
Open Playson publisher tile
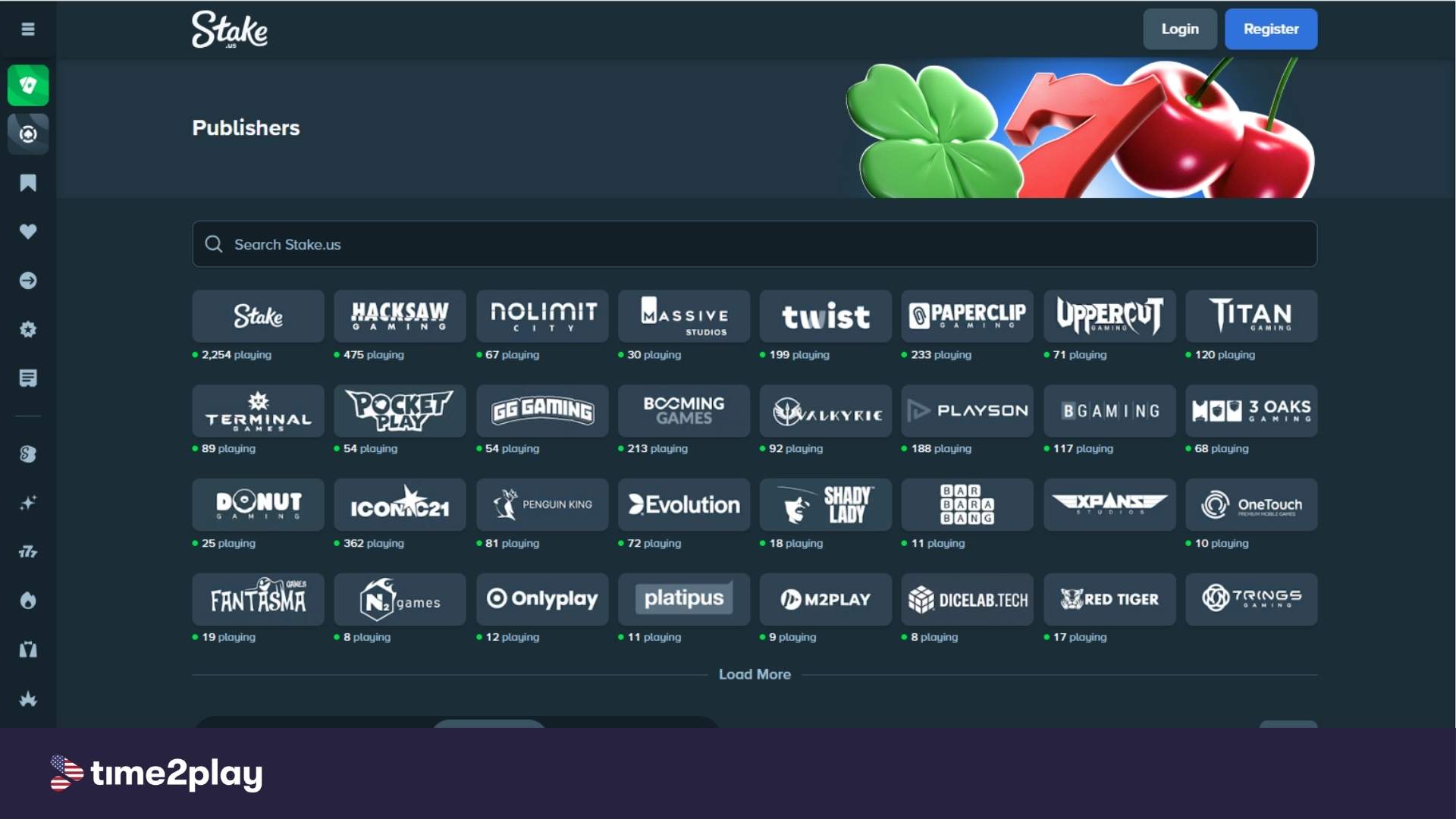click(x=968, y=410)
